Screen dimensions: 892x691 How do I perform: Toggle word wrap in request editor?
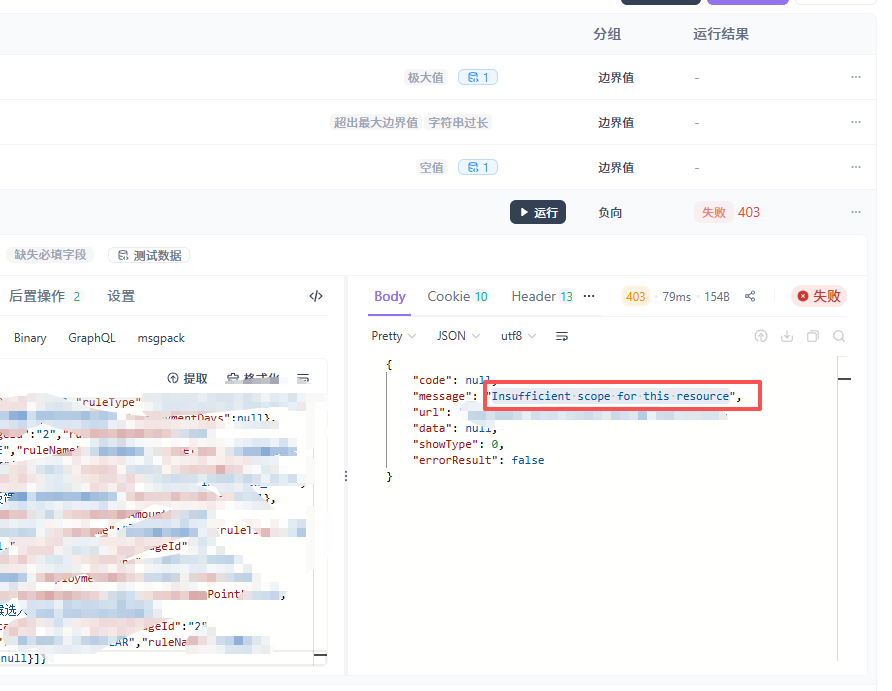[303, 379]
